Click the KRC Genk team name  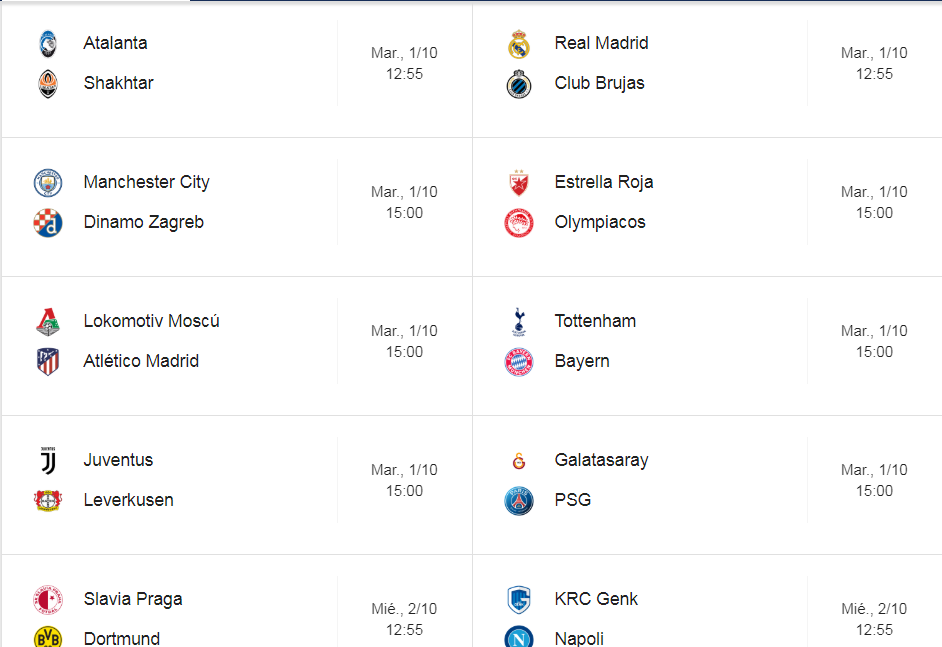click(x=596, y=599)
